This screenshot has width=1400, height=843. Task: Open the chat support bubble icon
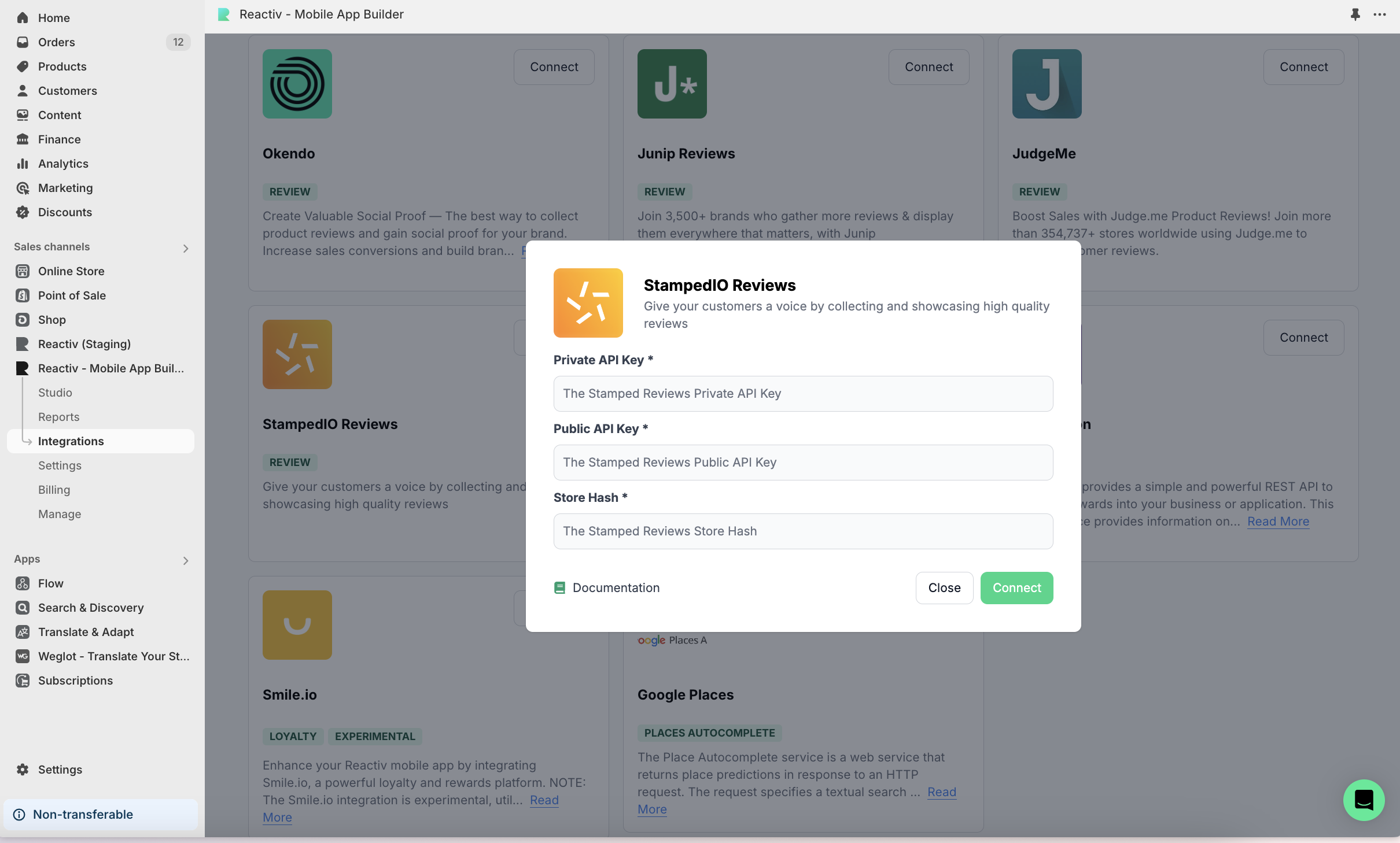point(1364,800)
